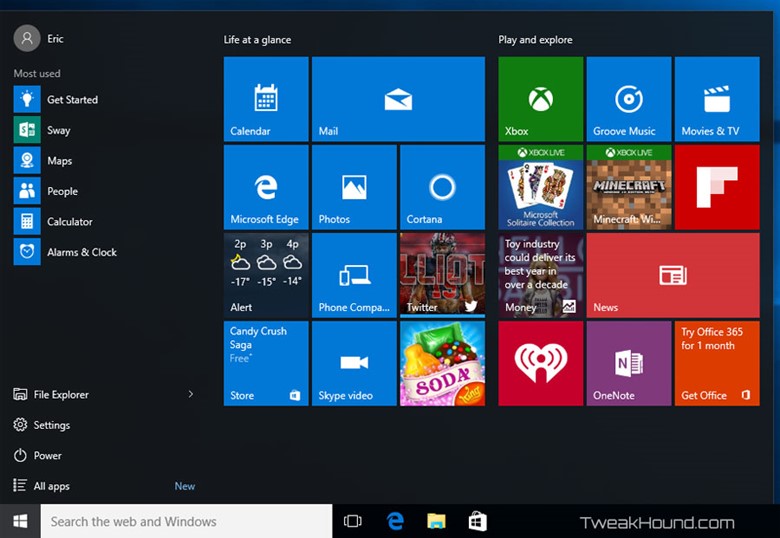Open Task View from taskbar
780x538 pixels.
pyautogui.click(x=353, y=521)
